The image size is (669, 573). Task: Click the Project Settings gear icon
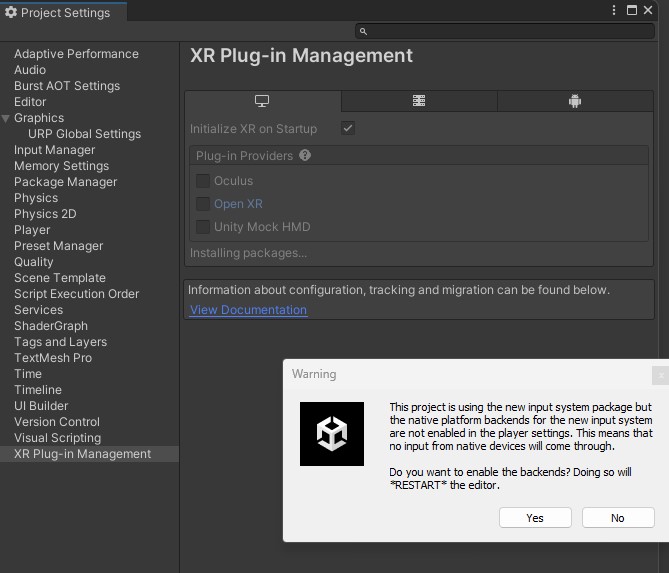point(11,12)
